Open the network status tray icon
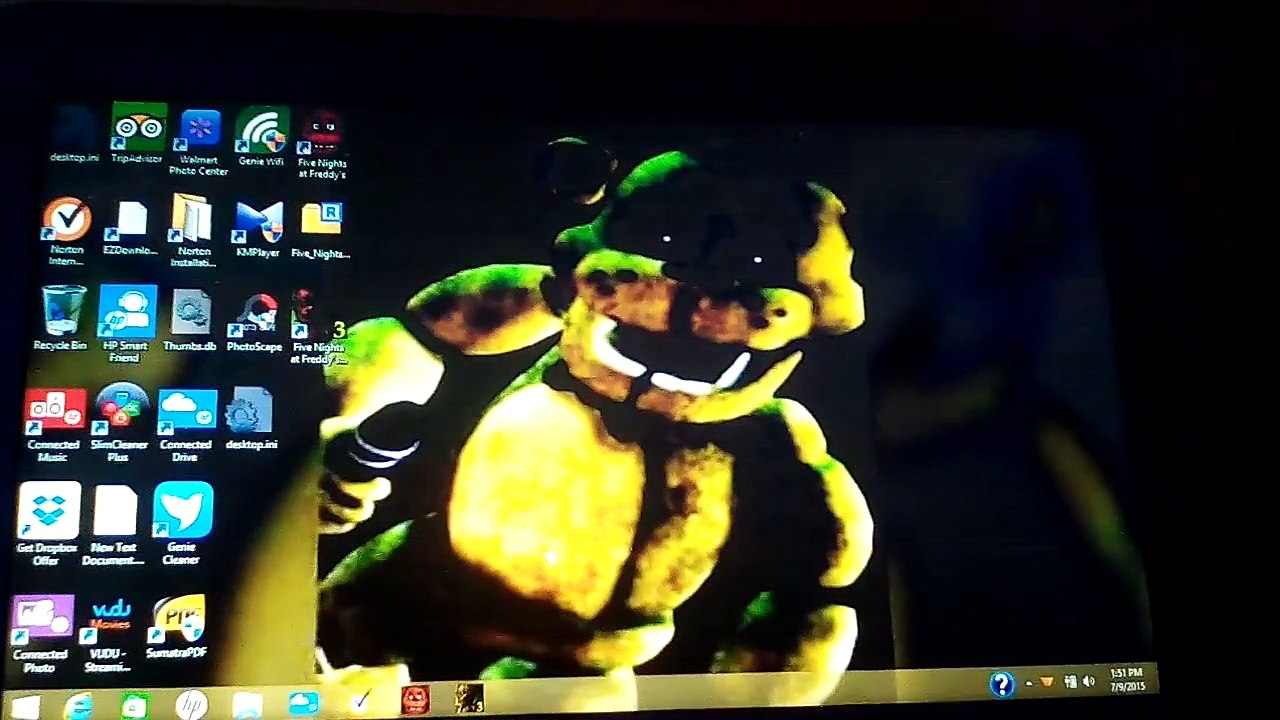Viewport: 1280px width, 720px height. point(1070,681)
